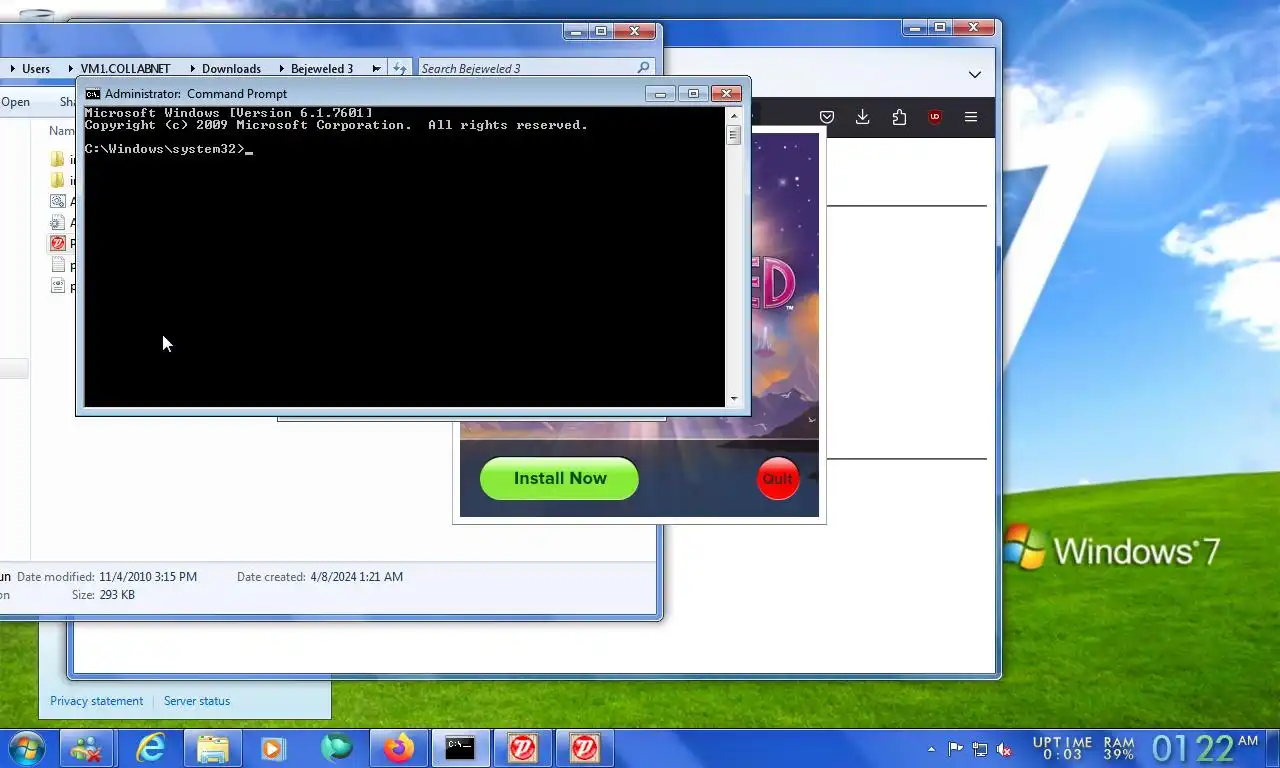
Task: Click Command Prompt scrollbar up arrow
Action: click(x=734, y=115)
